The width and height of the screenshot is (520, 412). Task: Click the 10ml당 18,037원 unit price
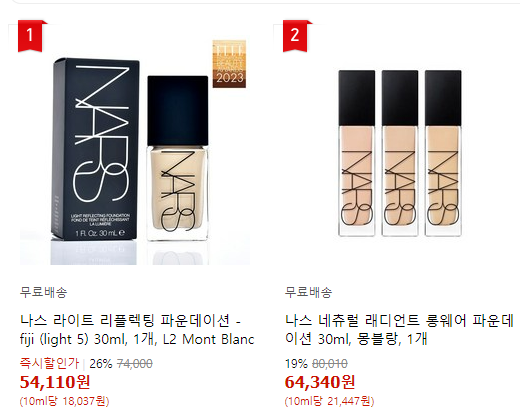pos(64,401)
